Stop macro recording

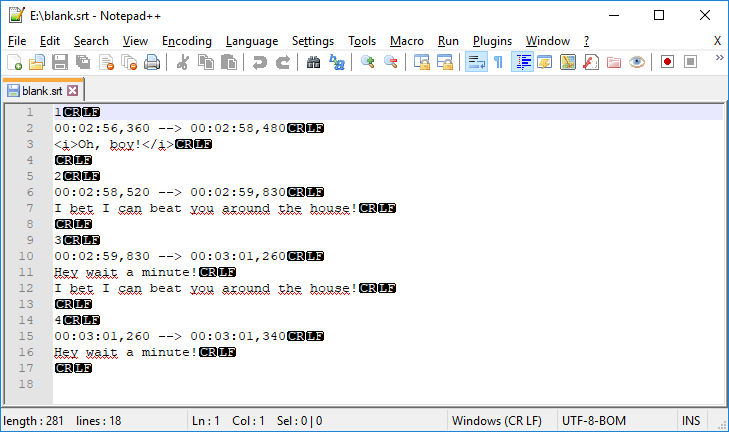[691, 62]
